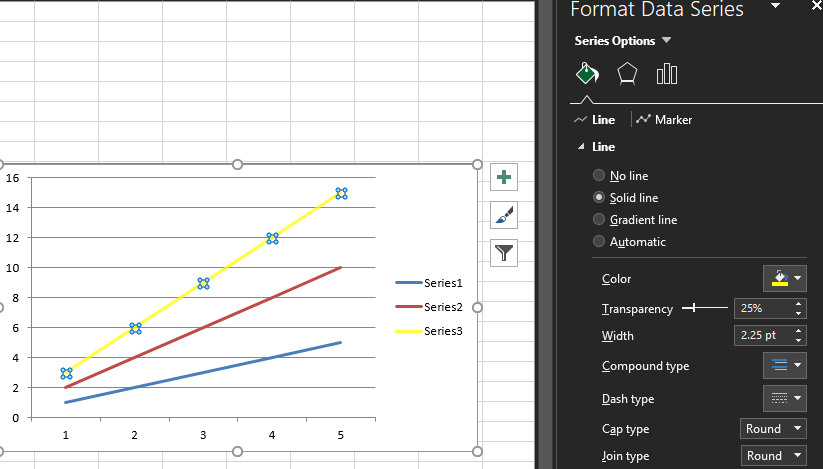Click the yellow series marker at value 15
This screenshot has width=823, height=469.
click(x=341, y=194)
